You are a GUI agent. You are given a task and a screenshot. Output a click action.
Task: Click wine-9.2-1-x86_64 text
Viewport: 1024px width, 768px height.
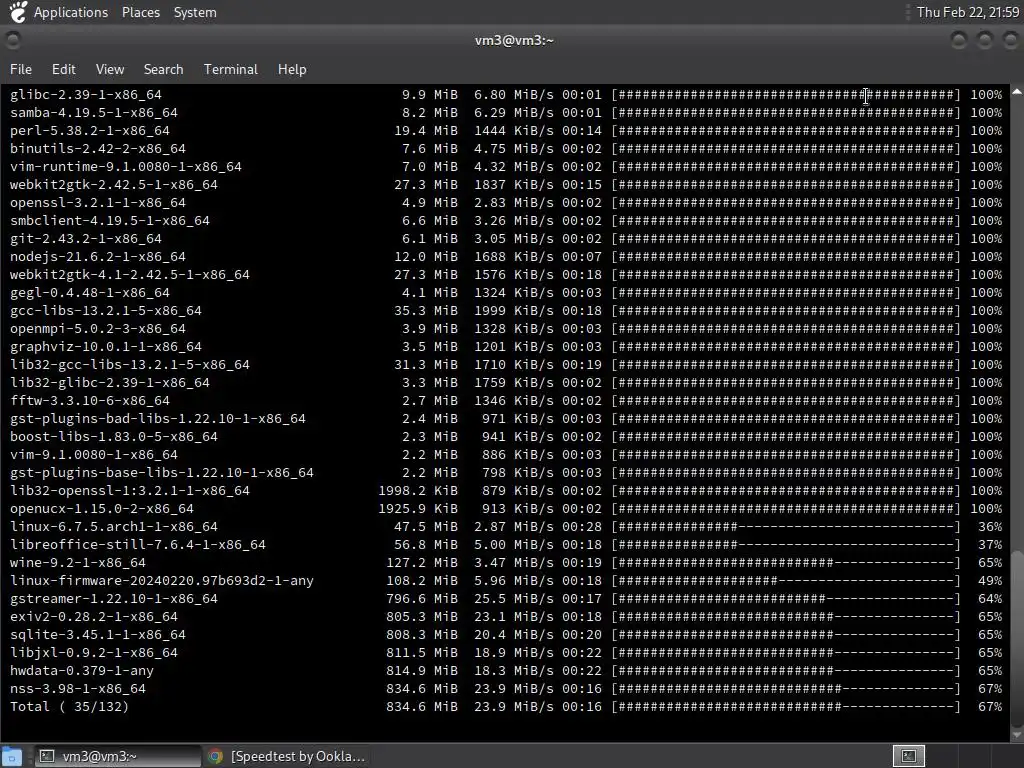[78, 563]
